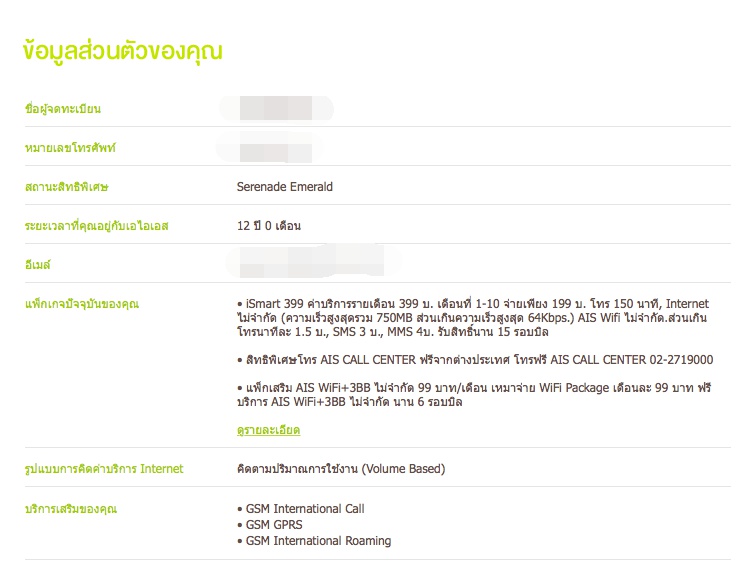The width and height of the screenshot is (754, 576).
Task: Click the blurred phone number value
Action: click(270, 150)
